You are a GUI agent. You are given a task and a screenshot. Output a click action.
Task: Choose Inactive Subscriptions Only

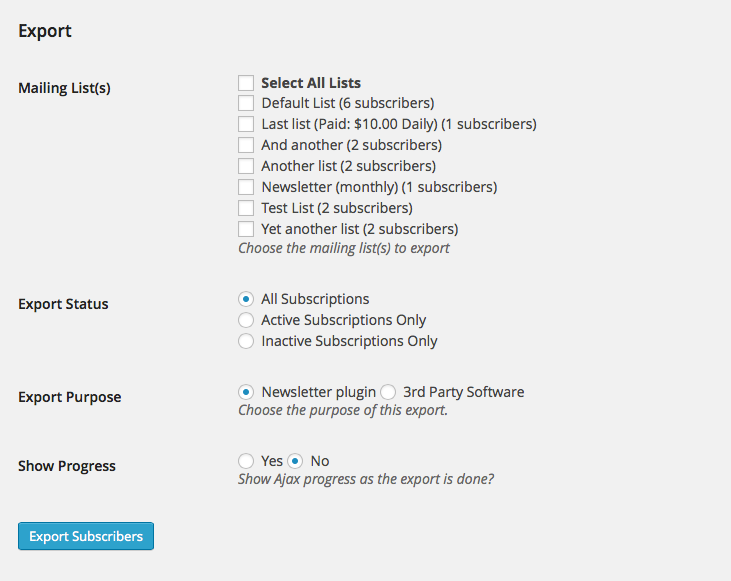click(x=246, y=341)
